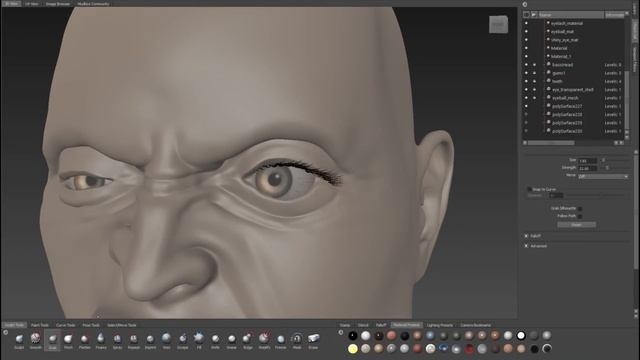Apply the blue ring material preset
640x360 pixels.
[x=443, y=349]
